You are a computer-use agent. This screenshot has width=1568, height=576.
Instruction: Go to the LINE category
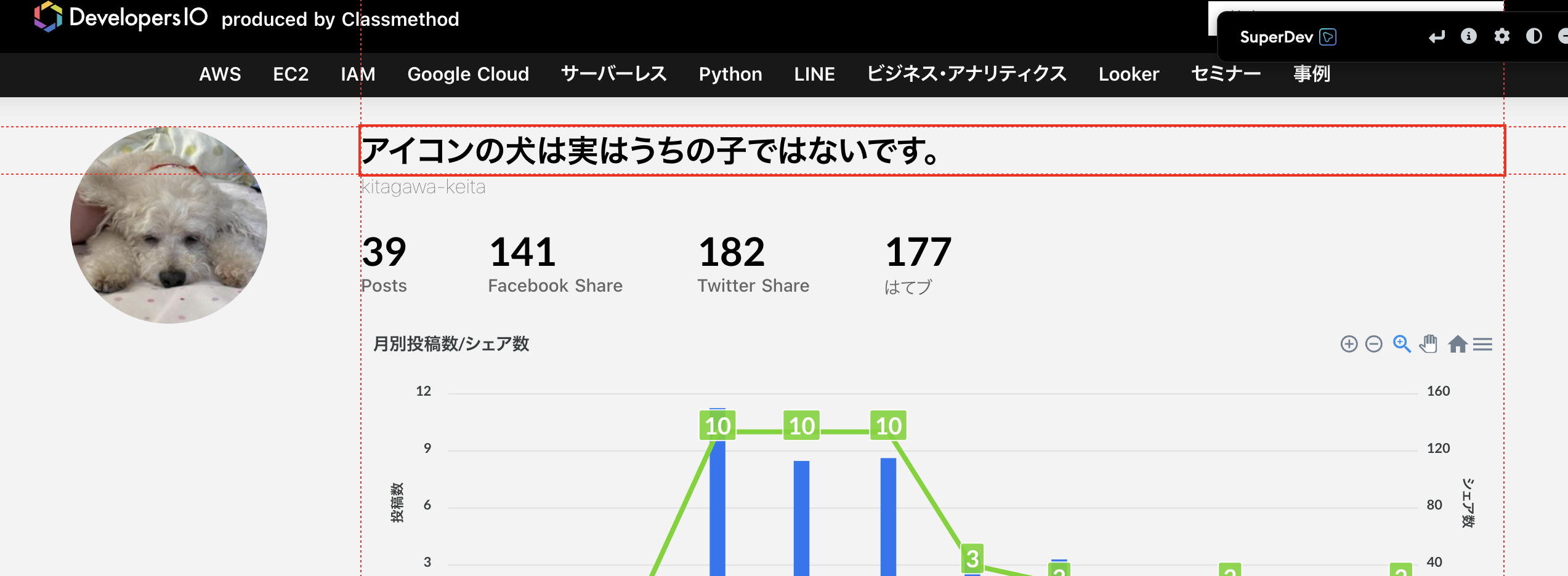(x=814, y=74)
